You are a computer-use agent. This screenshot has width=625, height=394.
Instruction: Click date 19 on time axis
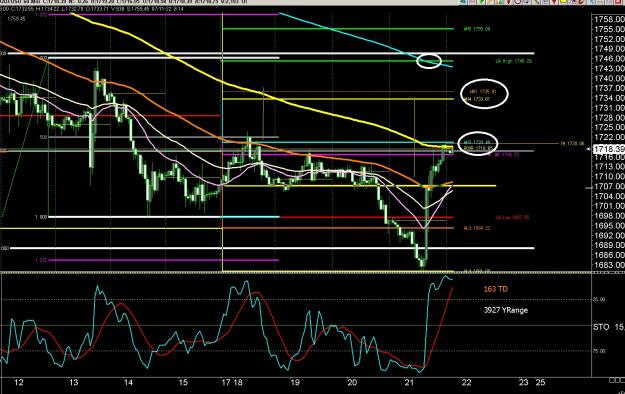(x=295, y=382)
